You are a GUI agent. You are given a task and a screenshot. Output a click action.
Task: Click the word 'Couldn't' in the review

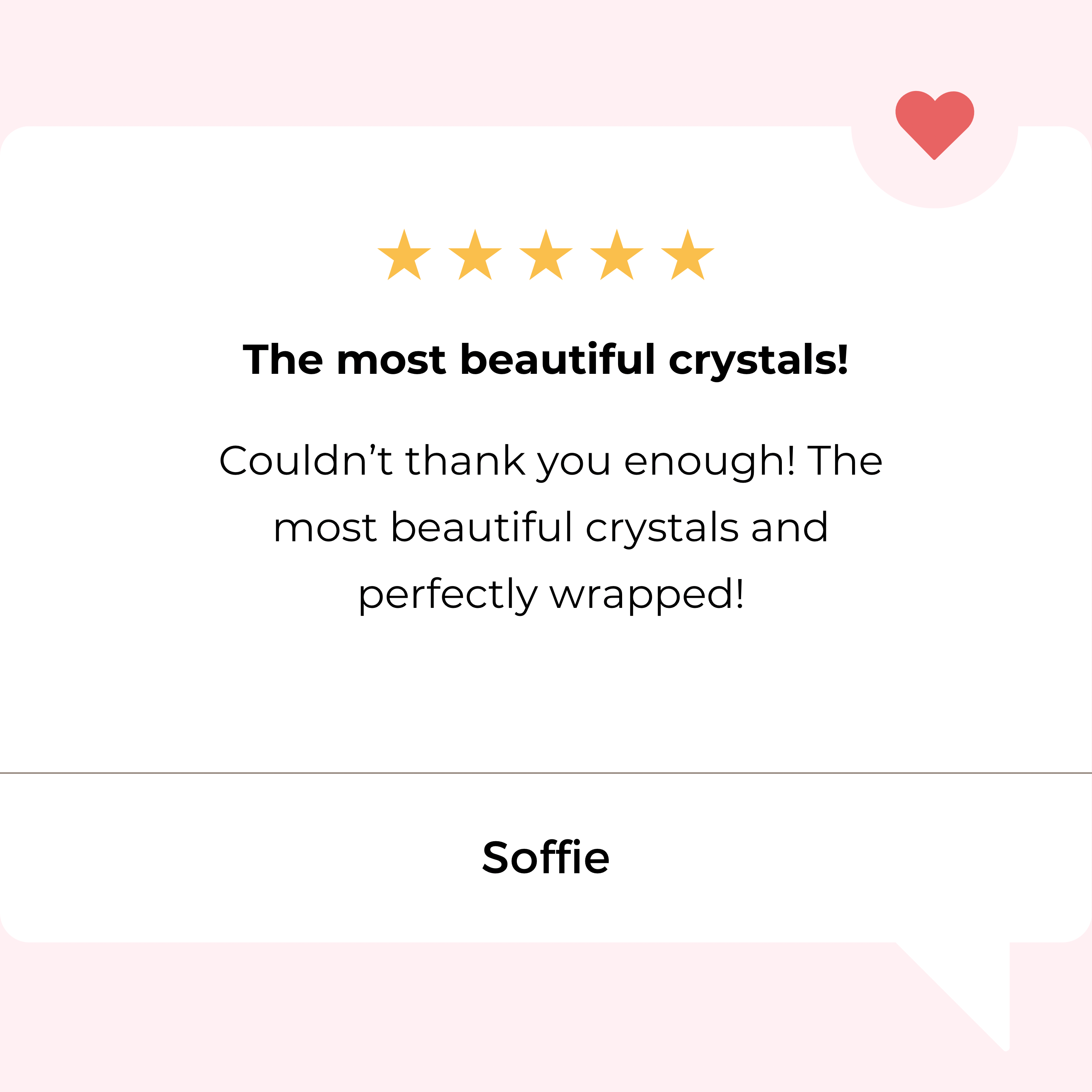pos(306,461)
